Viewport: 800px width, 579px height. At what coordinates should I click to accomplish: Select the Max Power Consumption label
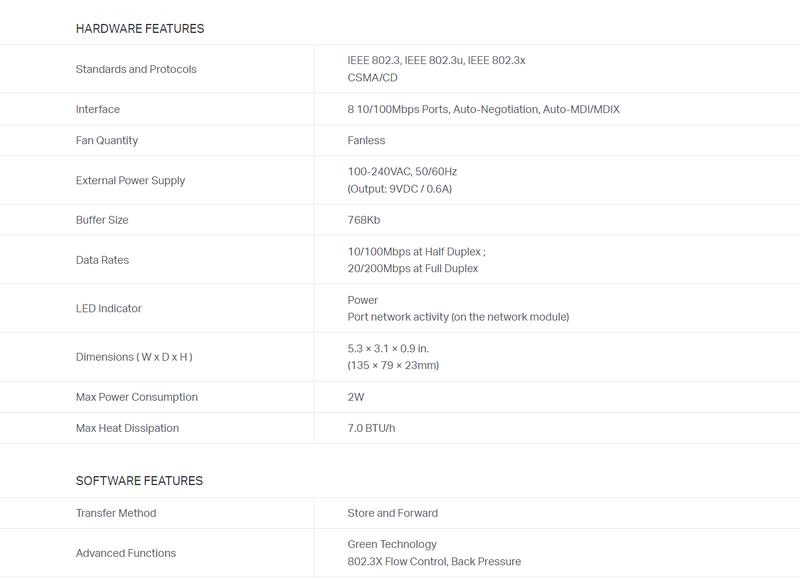tap(136, 397)
